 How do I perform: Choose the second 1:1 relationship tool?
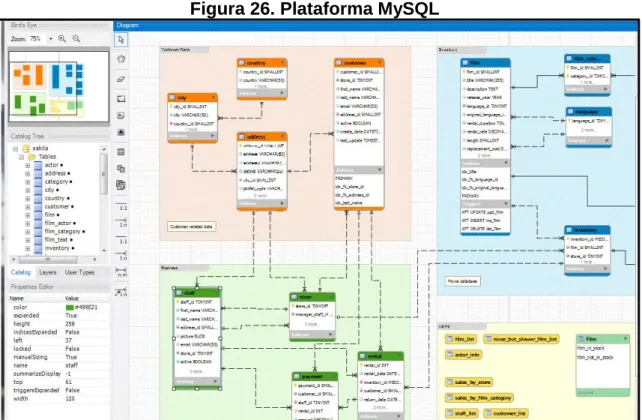121,239
